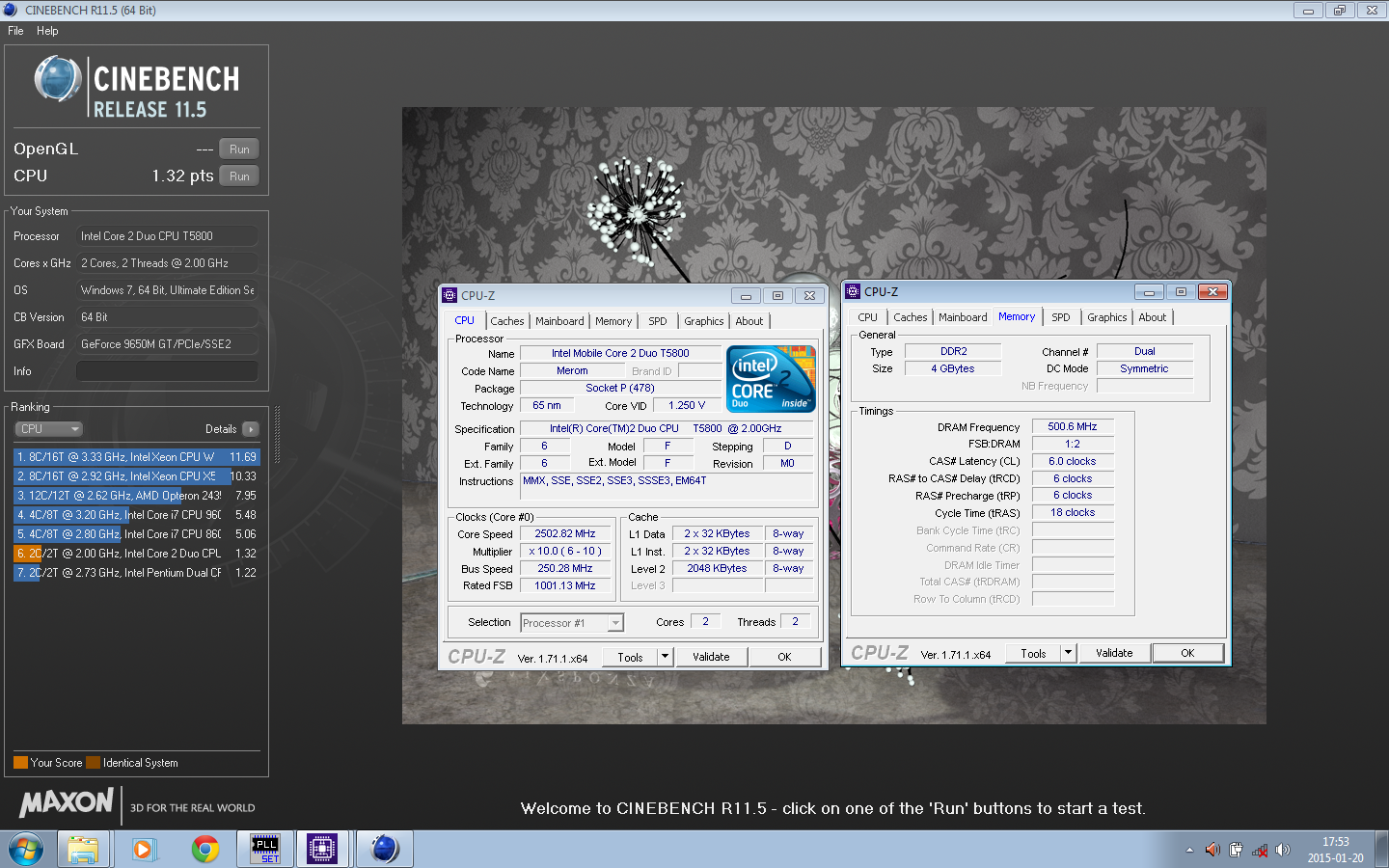Toggle ranking Details arrow button
Screen dimensions: 1389x868
click(x=251, y=429)
